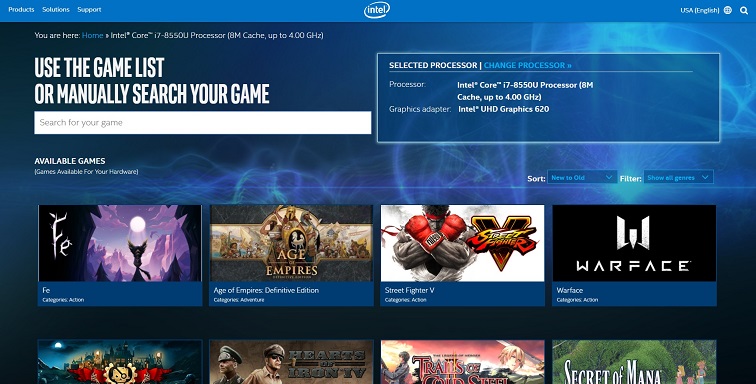Open the Products menu
This screenshot has width=756, height=384.
point(21,10)
